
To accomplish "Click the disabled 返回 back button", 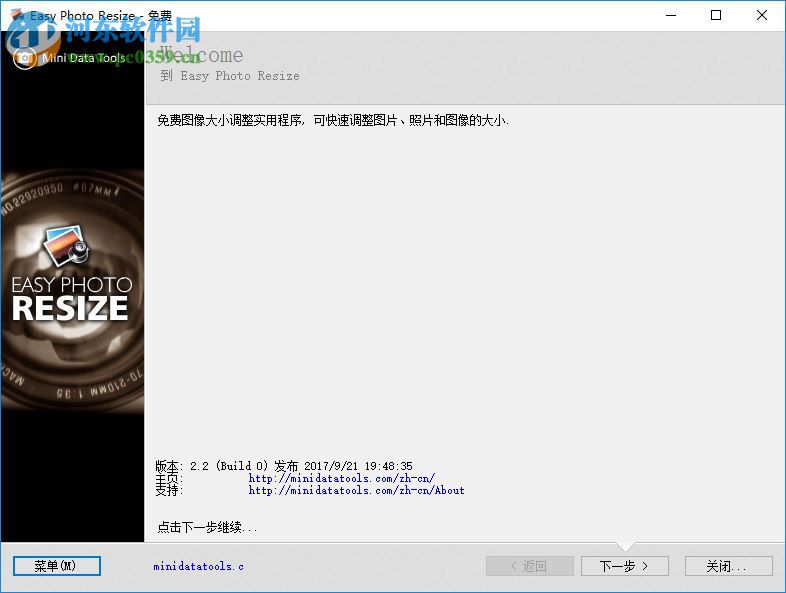I will point(530,566).
